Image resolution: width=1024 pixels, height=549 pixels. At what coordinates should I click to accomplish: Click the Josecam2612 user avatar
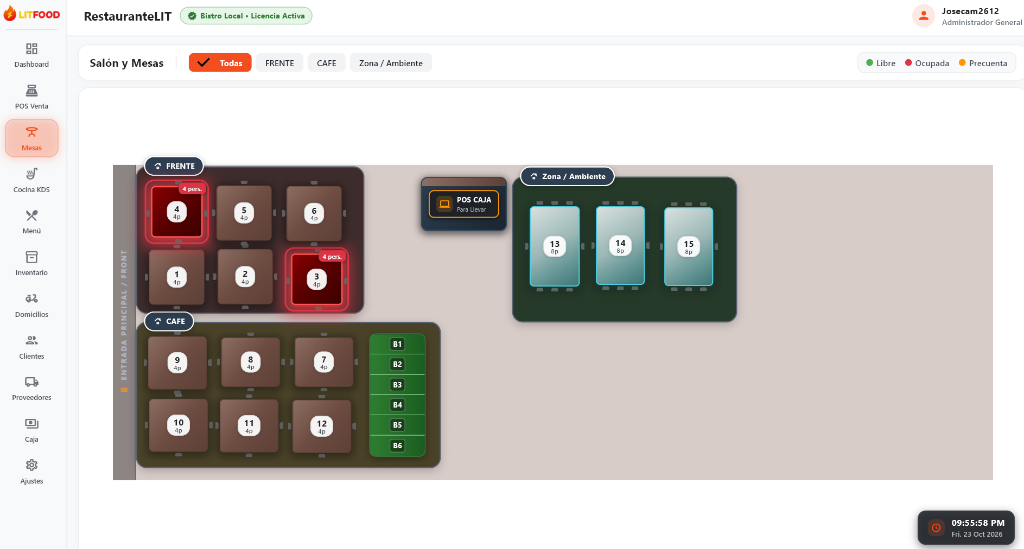coord(923,16)
